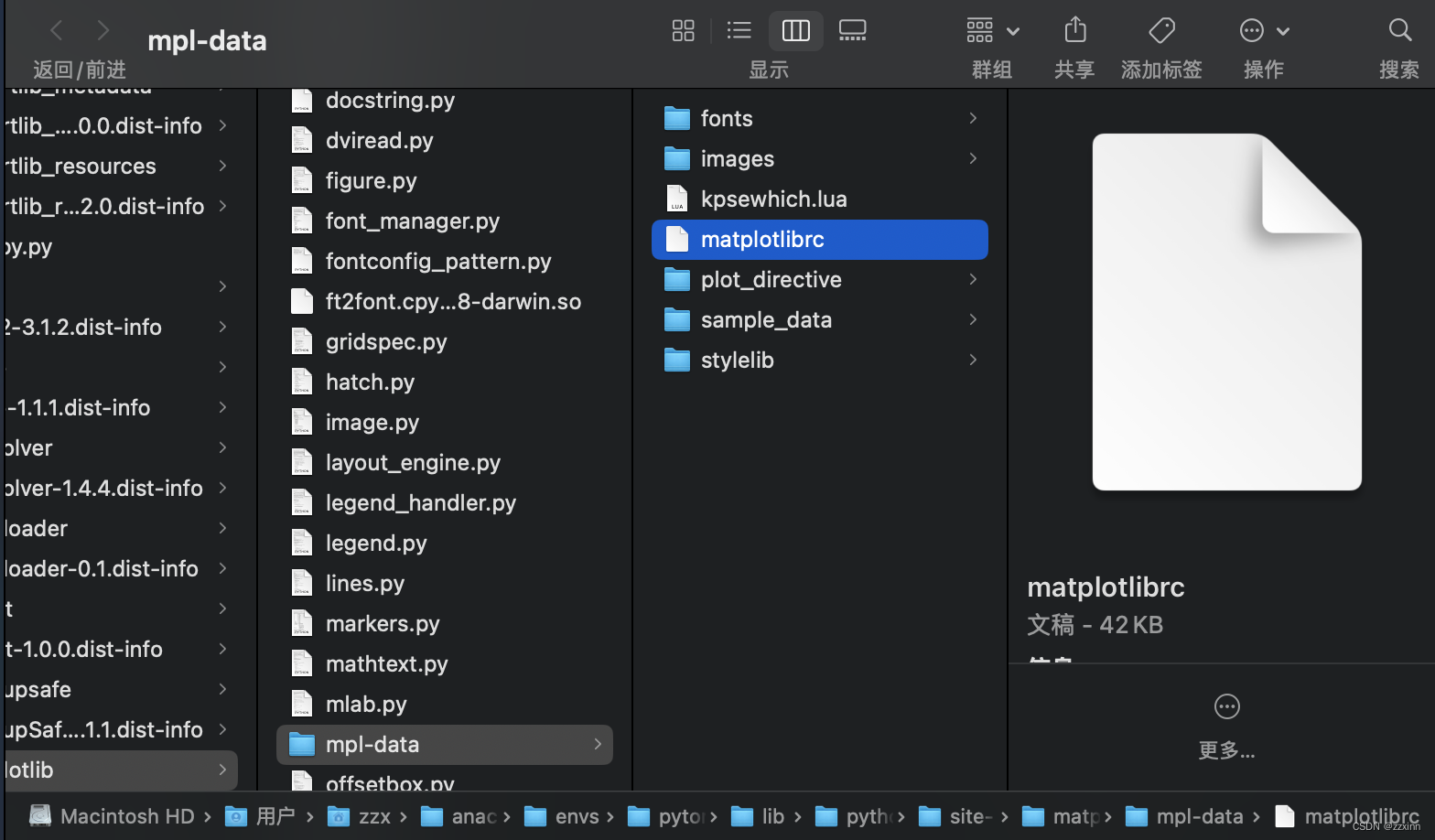Viewport: 1435px width, 840px height.
Task: Select fontconfig_pattern.py file
Action: point(445,262)
